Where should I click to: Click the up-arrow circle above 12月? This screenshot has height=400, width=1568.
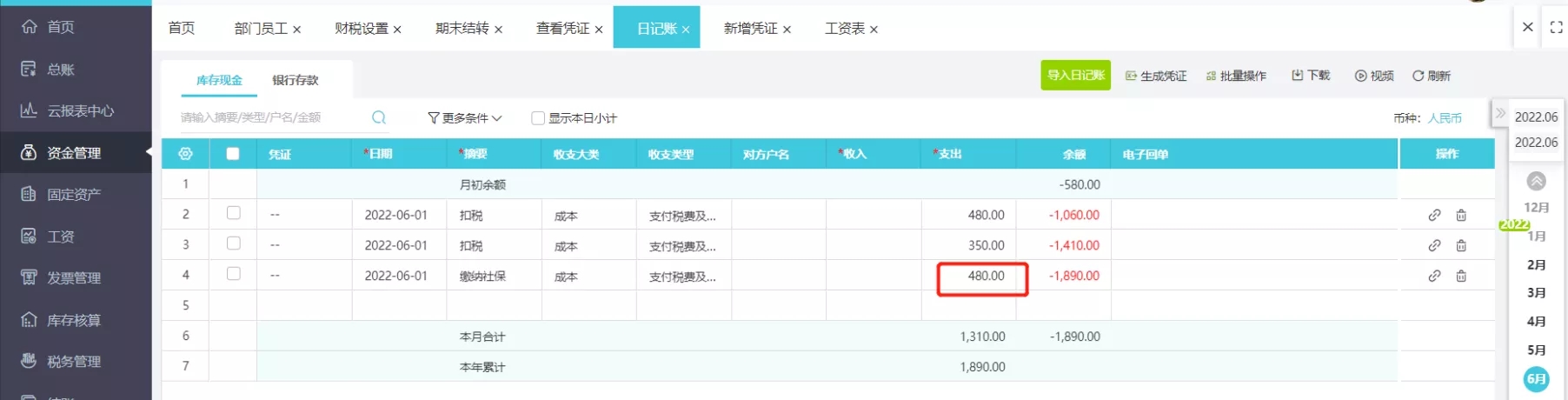tap(1537, 181)
